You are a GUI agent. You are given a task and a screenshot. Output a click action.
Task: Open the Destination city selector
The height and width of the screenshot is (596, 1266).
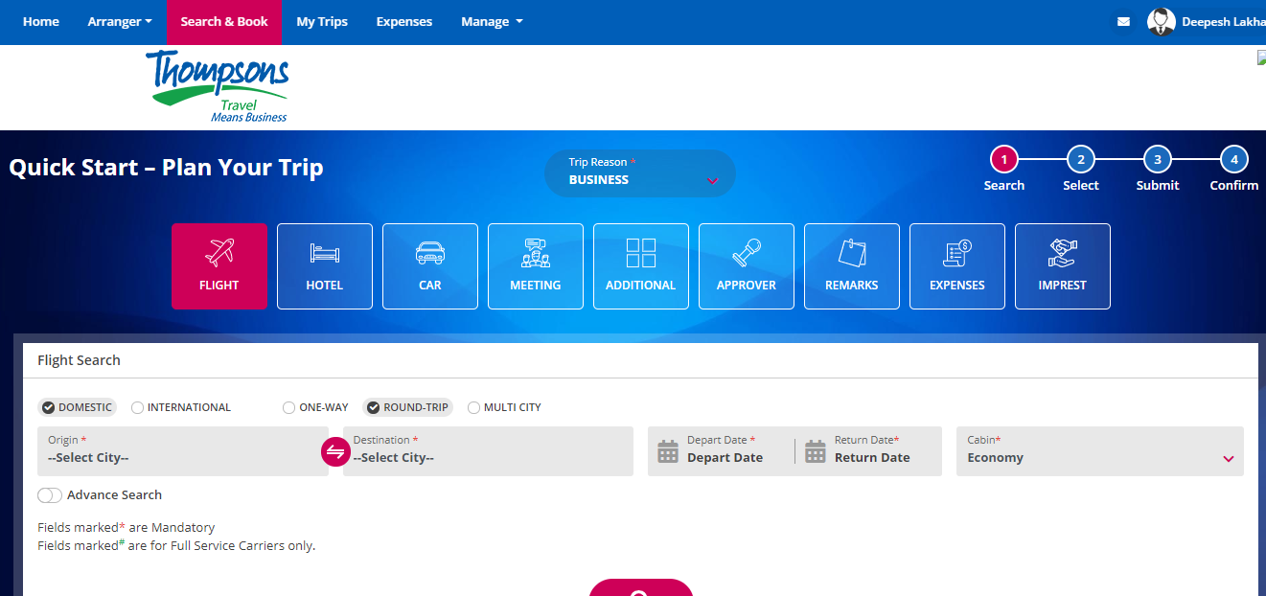[488, 451]
